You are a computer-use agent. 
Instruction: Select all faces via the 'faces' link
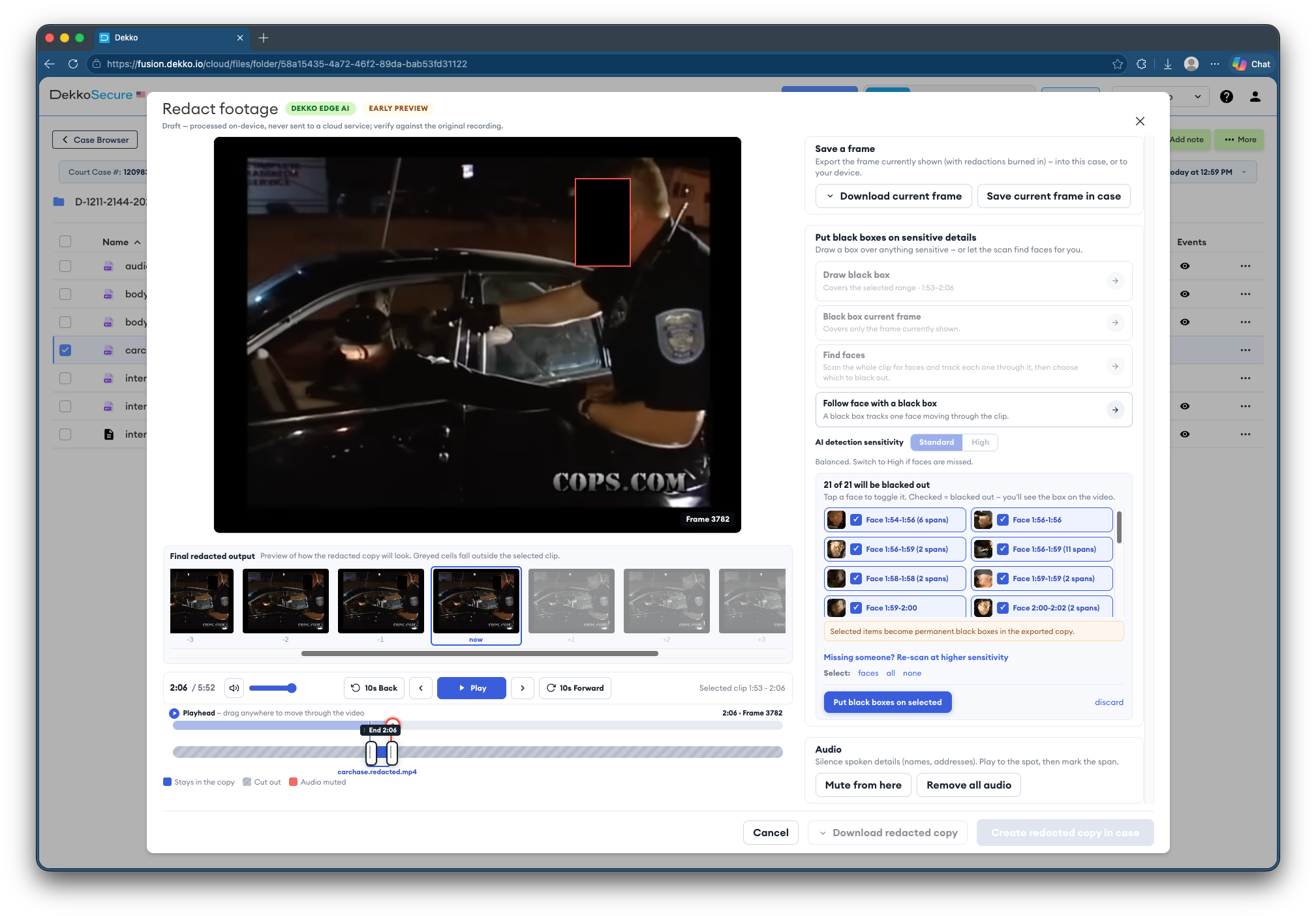click(x=868, y=673)
